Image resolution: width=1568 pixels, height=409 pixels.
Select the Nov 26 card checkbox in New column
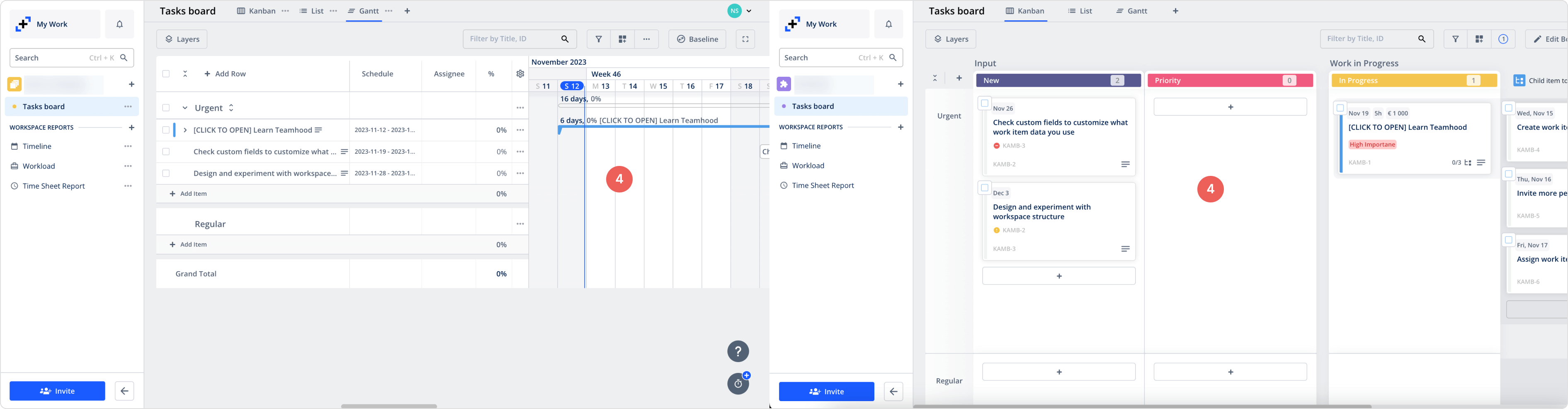click(984, 103)
